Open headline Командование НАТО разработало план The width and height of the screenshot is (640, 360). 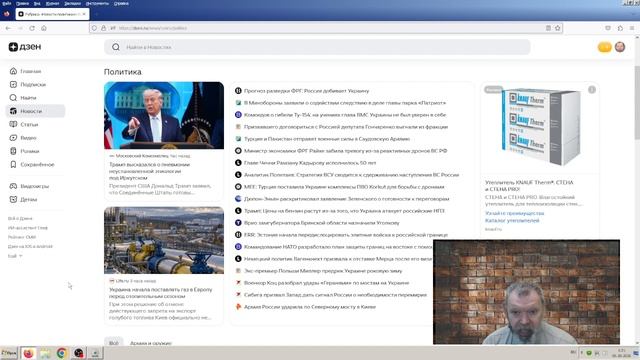[338, 247]
